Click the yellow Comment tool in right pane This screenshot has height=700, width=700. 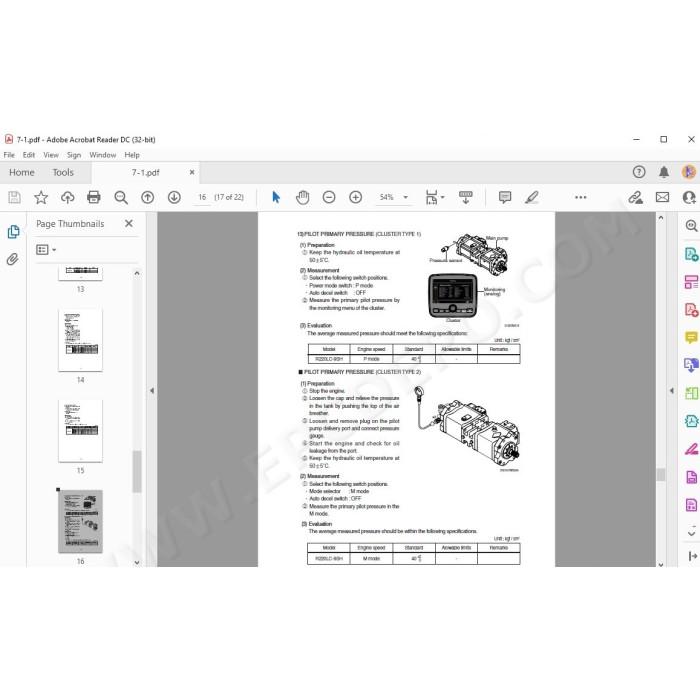tap(691, 338)
